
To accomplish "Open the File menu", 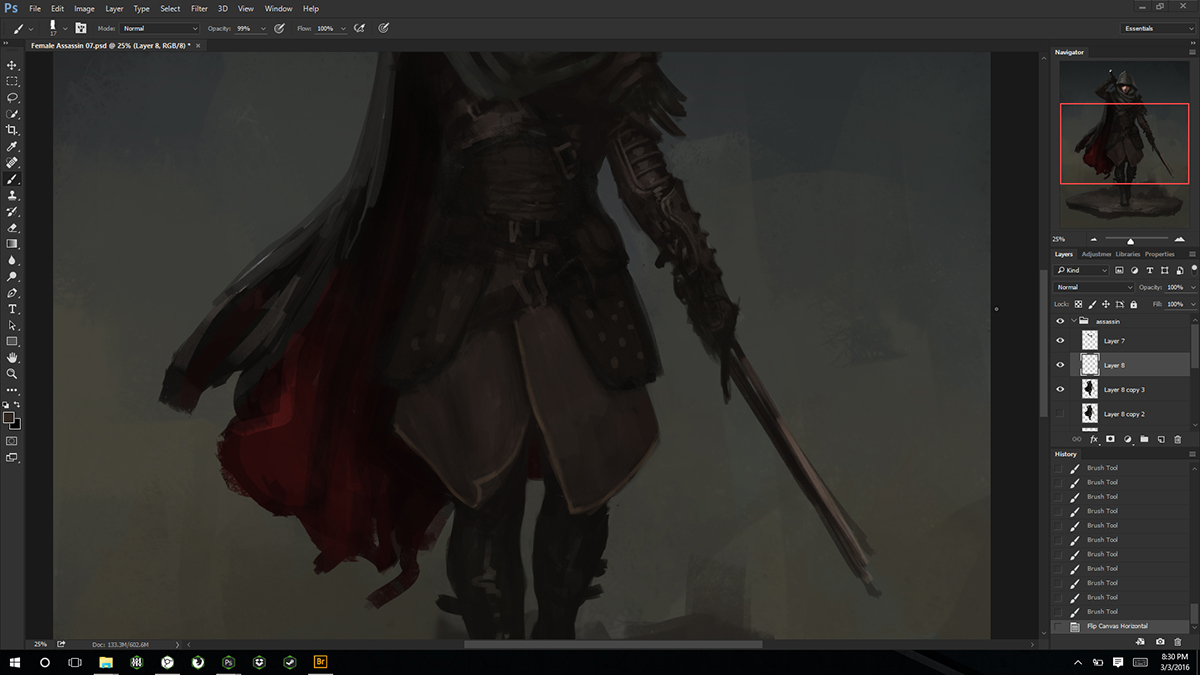I will [35, 8].
